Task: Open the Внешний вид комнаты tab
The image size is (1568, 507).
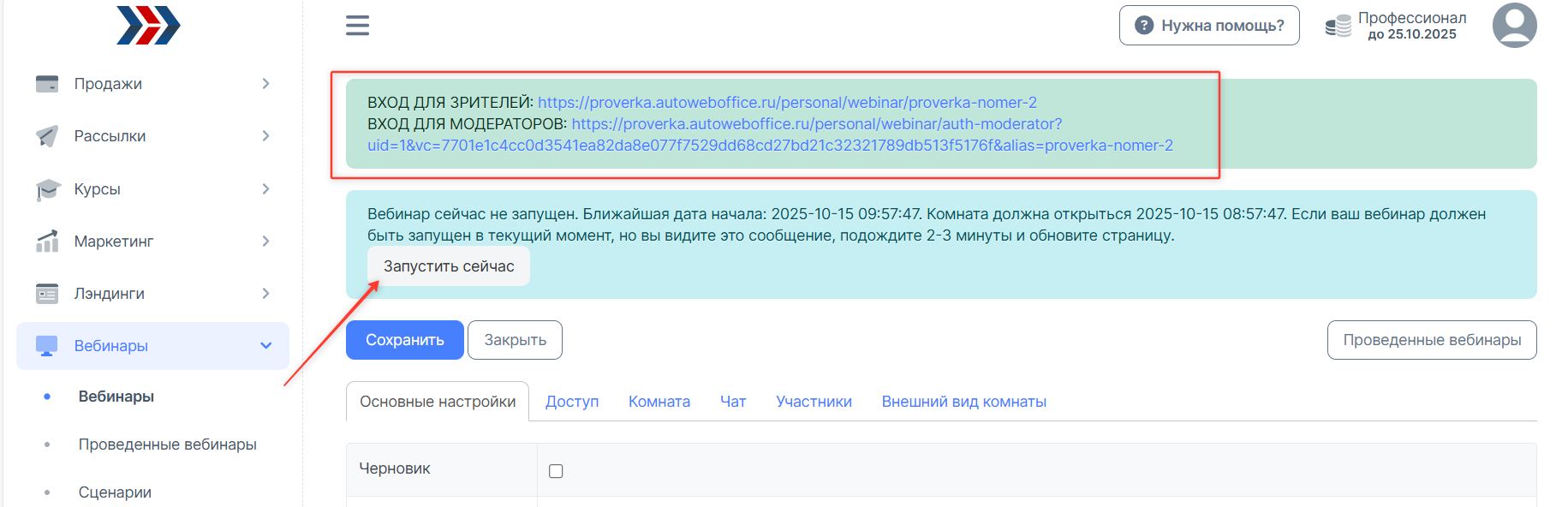Action: point(963,402)
